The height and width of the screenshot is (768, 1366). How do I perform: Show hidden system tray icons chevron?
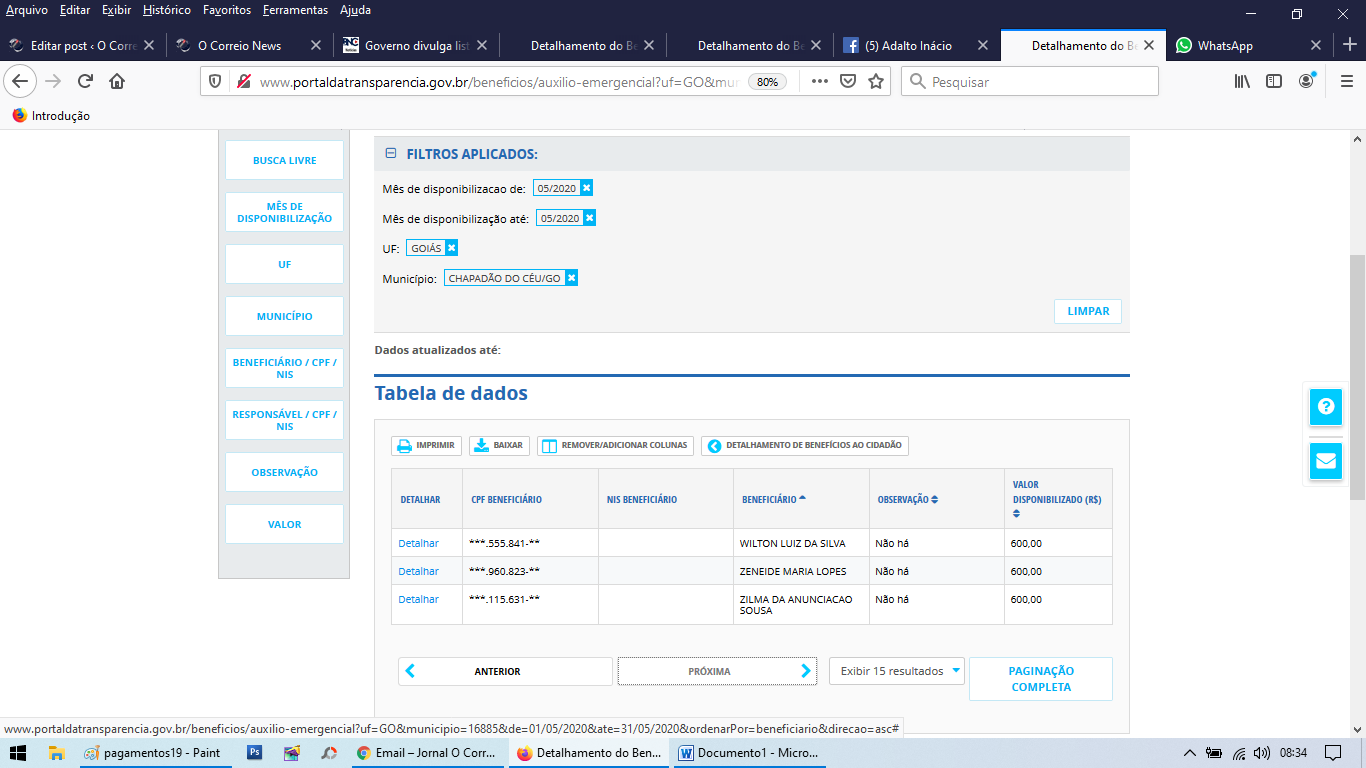click(x=1189, y=753)
